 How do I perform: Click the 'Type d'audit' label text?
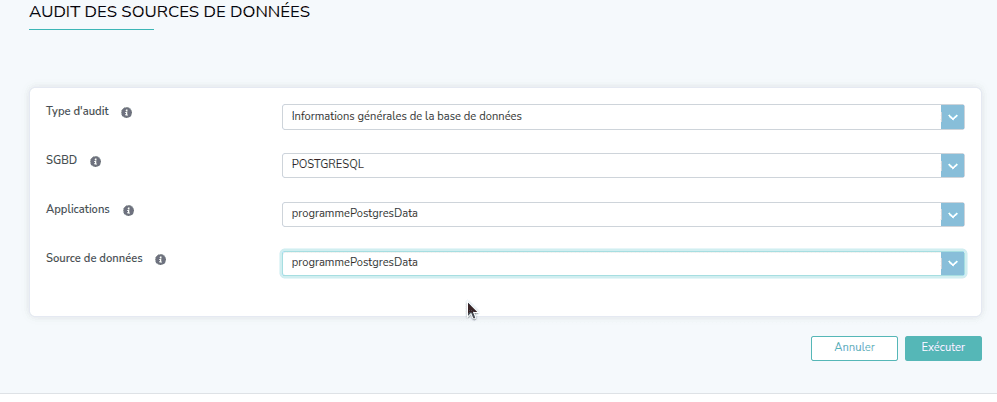[x=77, y=111]
